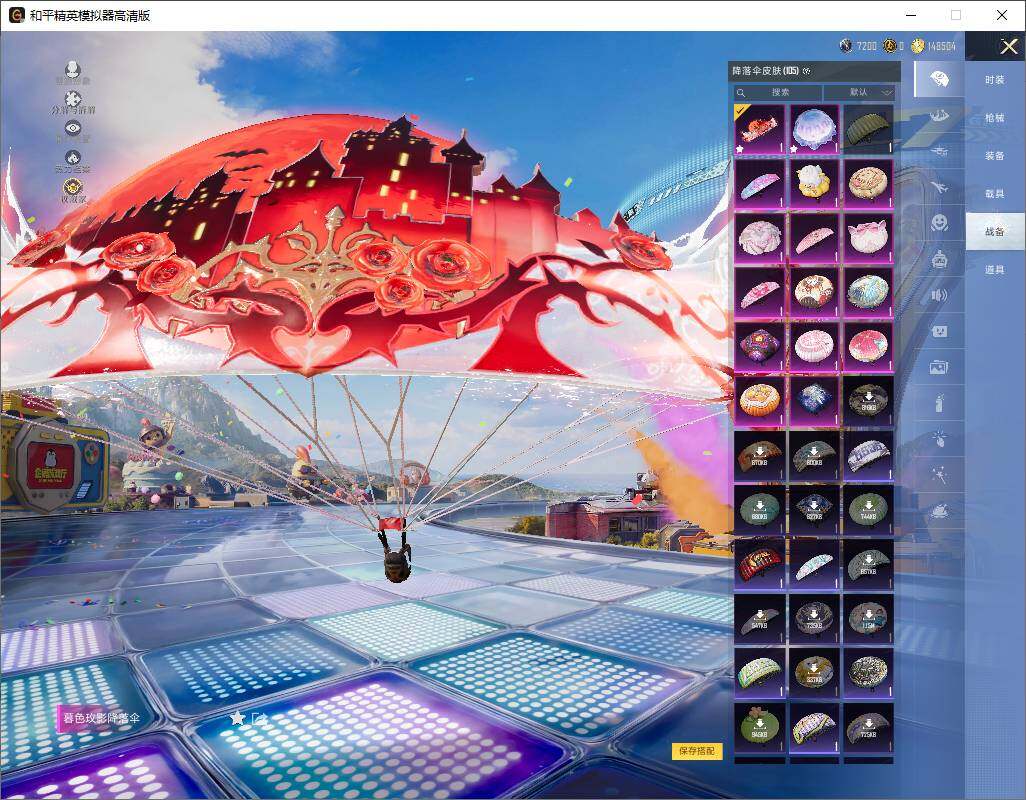Select the robot companion category icon
Viewport: 1026px width, 800px height.
(x=939, y=259)
